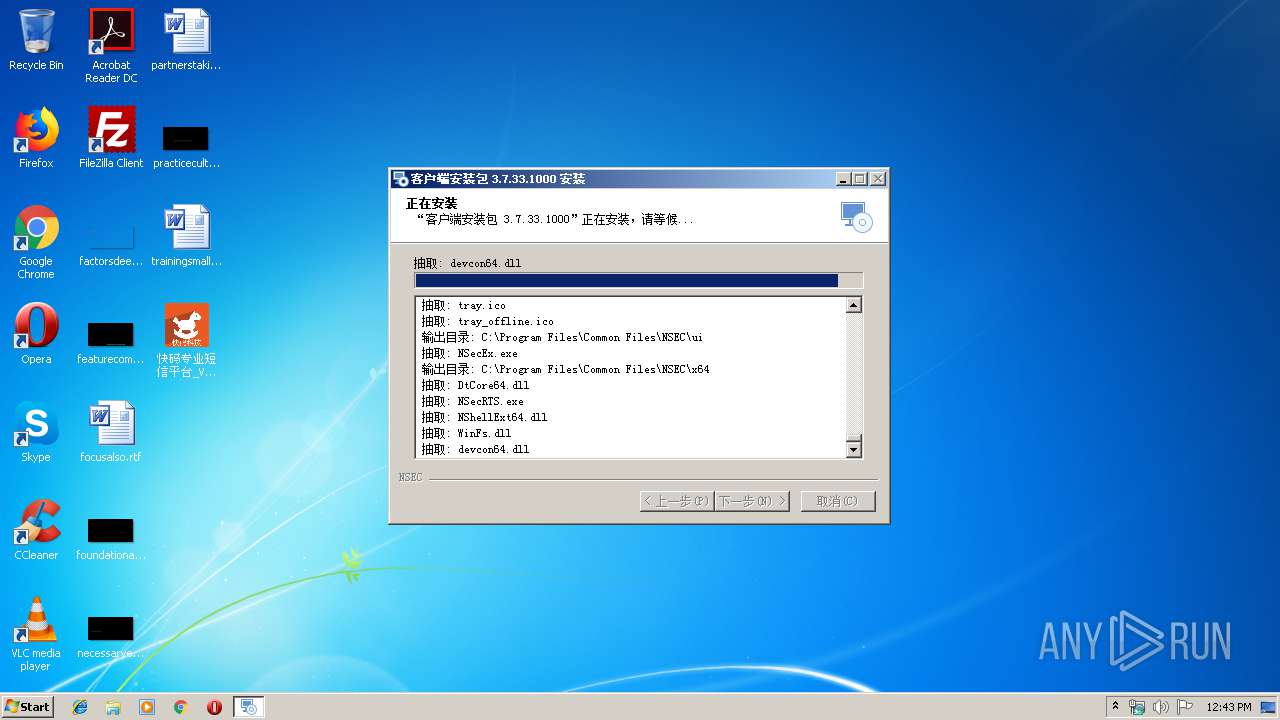This screenshot has height=720, width=1280.
Task: Select log line "抽取: WinFs.dll"
Action: point(466,433)
